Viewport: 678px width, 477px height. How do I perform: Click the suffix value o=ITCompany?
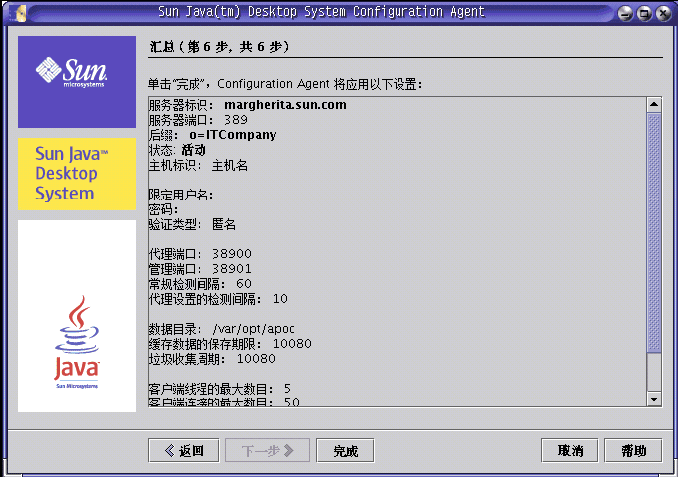pos(233,135)
